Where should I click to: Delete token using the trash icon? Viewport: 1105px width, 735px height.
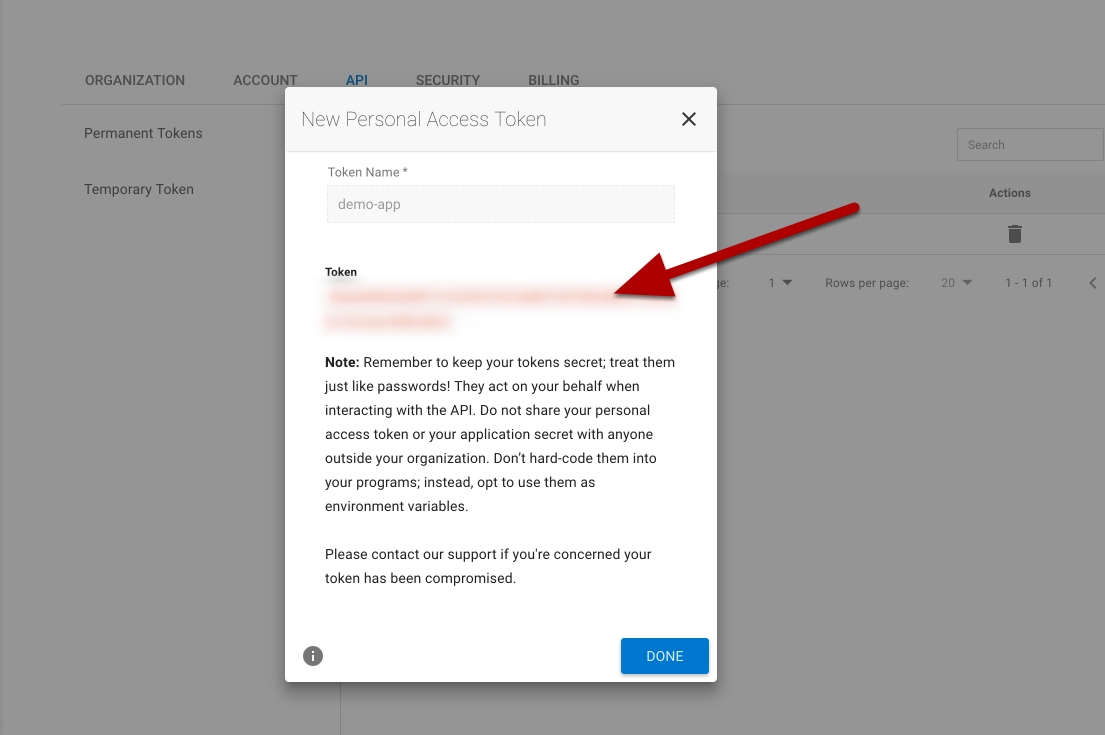[1014, 234]
